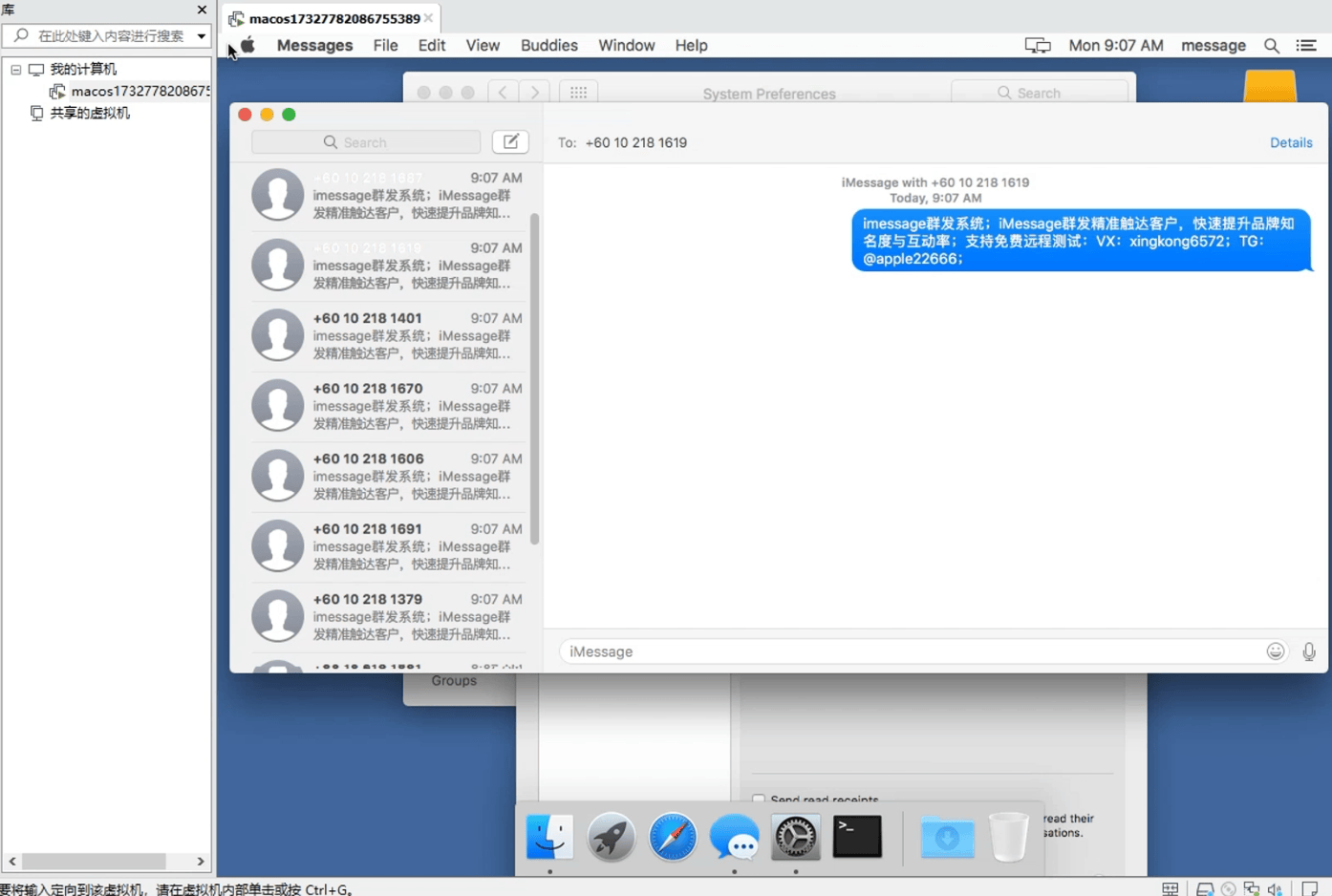The image size is (1332, 896).
Task: Toggle Send read receipts checkbox
Action: [x=759, y=800]
